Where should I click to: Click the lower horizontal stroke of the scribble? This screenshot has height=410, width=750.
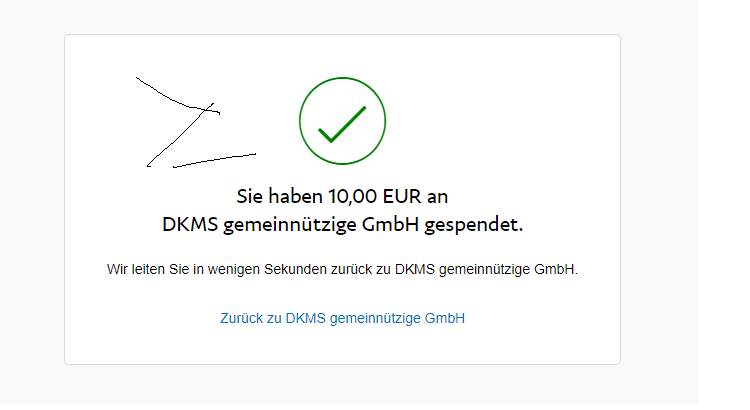[x=214, y=160]
